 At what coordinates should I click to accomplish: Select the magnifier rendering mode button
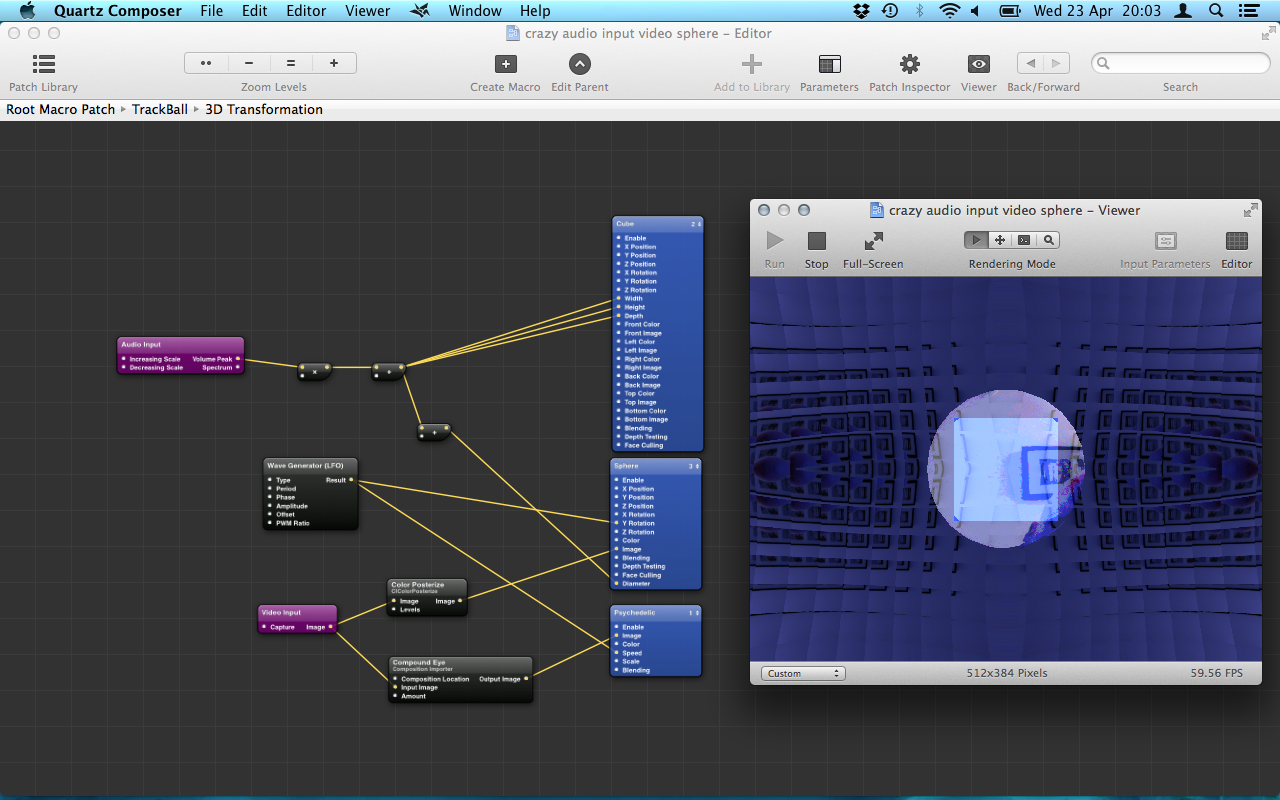coord(1048,240)
